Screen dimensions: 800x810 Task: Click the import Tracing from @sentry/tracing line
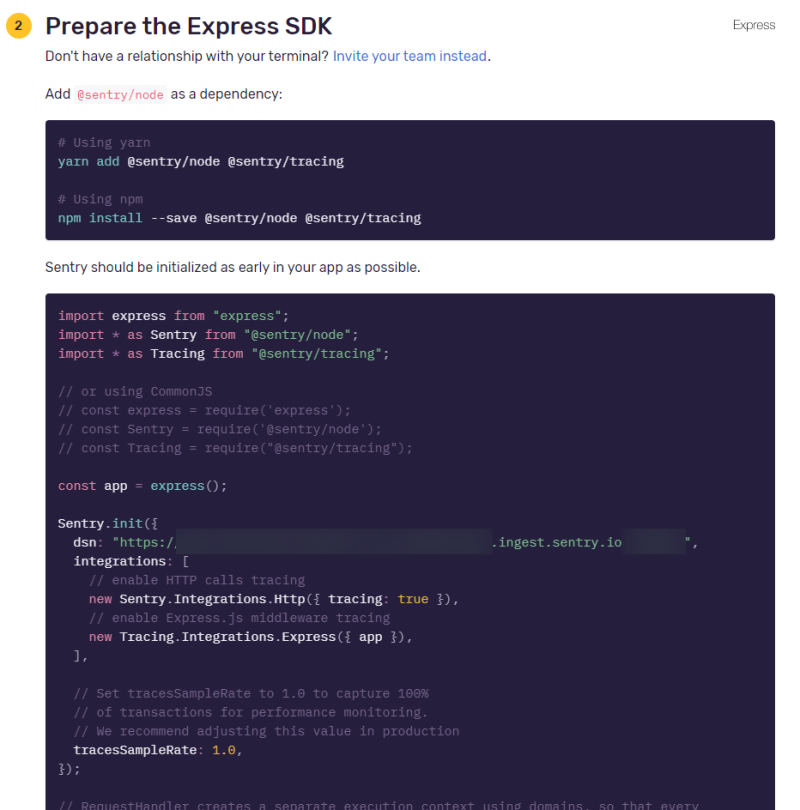click(x=223, y=354)
